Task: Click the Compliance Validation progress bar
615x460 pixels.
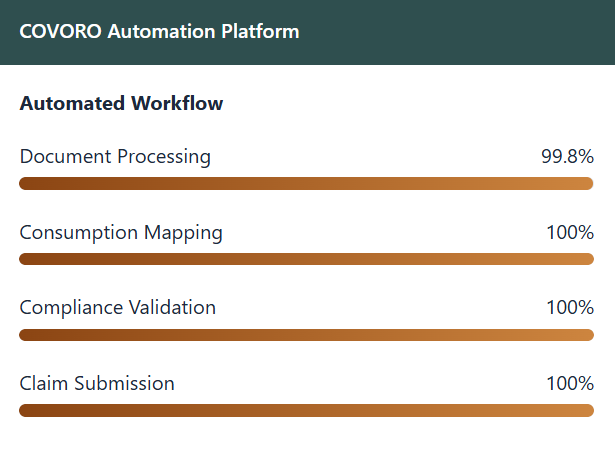Action: pyautogui.click(x=307, y=334)
